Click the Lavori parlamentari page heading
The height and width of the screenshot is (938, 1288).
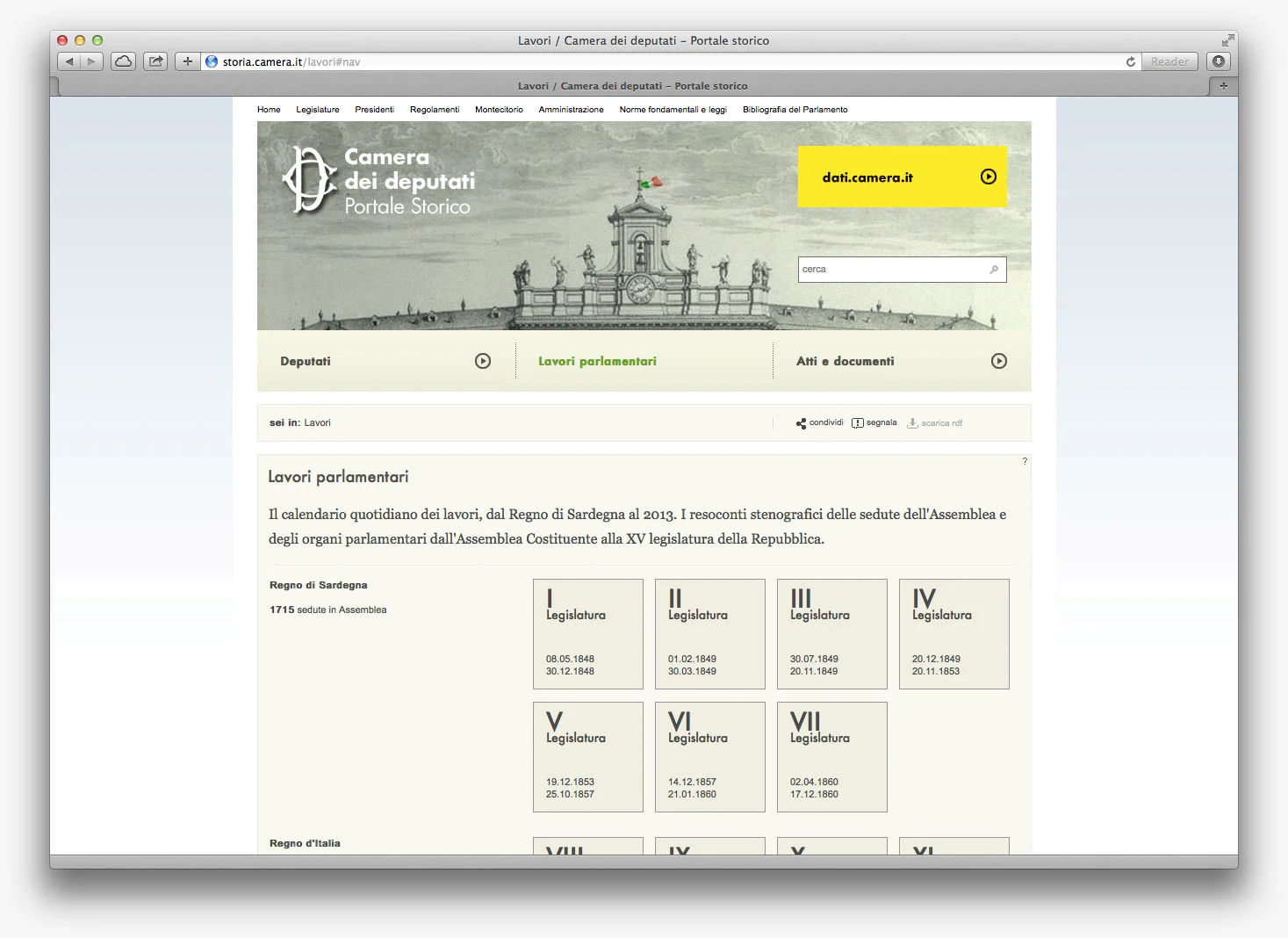pyautogui.click(x=338, y=477)
